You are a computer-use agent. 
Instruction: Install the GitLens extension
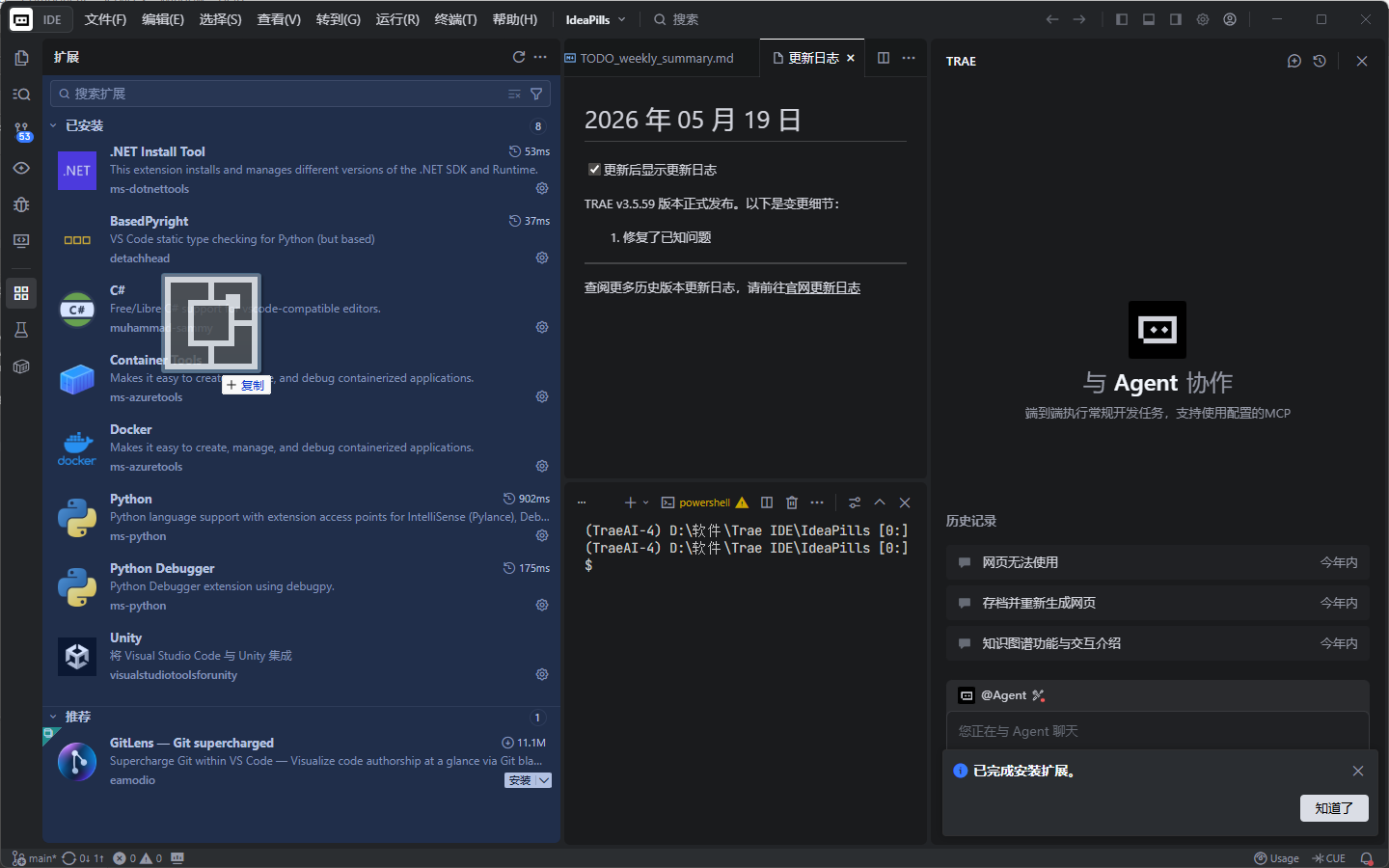coord(520,780)
